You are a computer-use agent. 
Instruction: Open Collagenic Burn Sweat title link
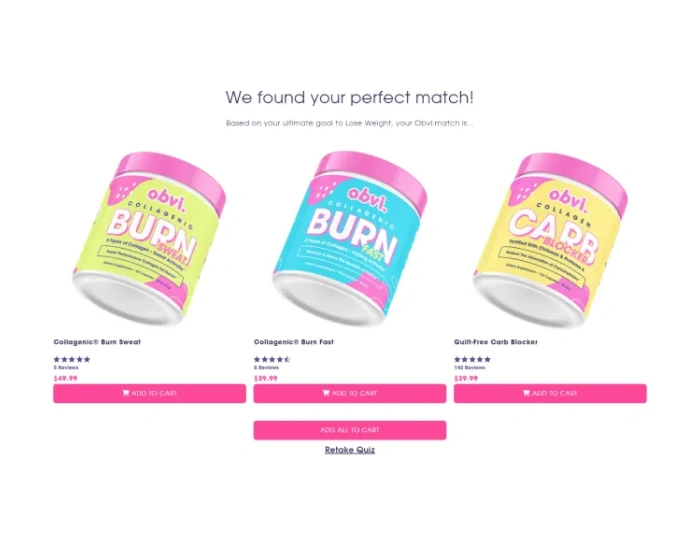point(97,342)
